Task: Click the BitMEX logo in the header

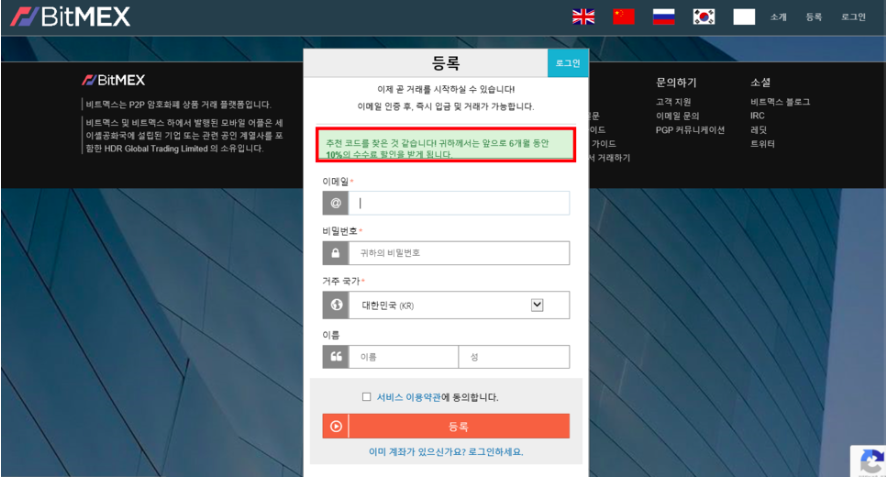Action: click(70, 17)
